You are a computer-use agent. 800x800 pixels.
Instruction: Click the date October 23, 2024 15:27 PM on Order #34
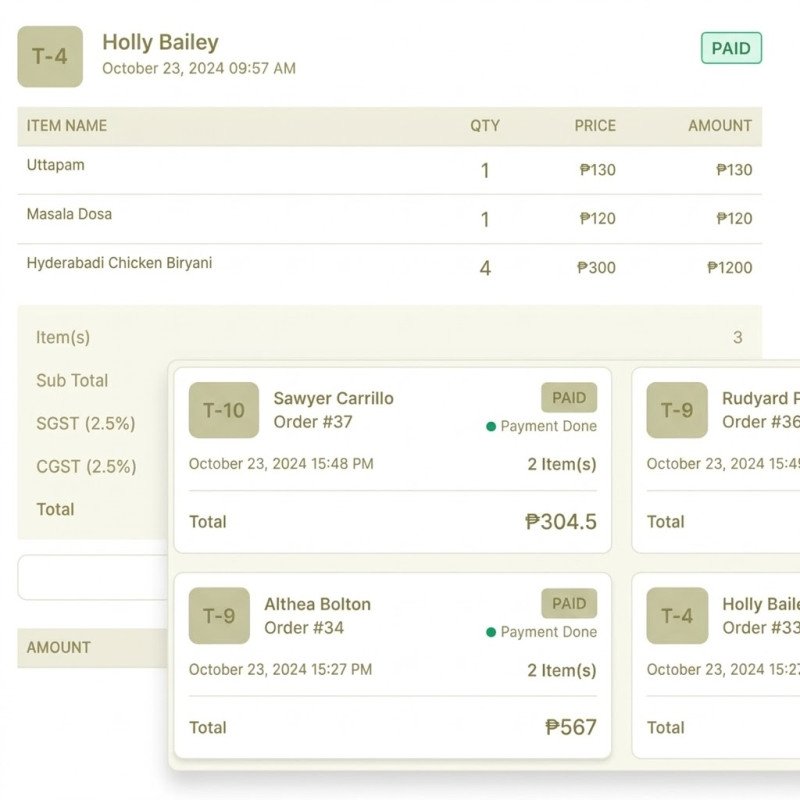coord(281,669)
